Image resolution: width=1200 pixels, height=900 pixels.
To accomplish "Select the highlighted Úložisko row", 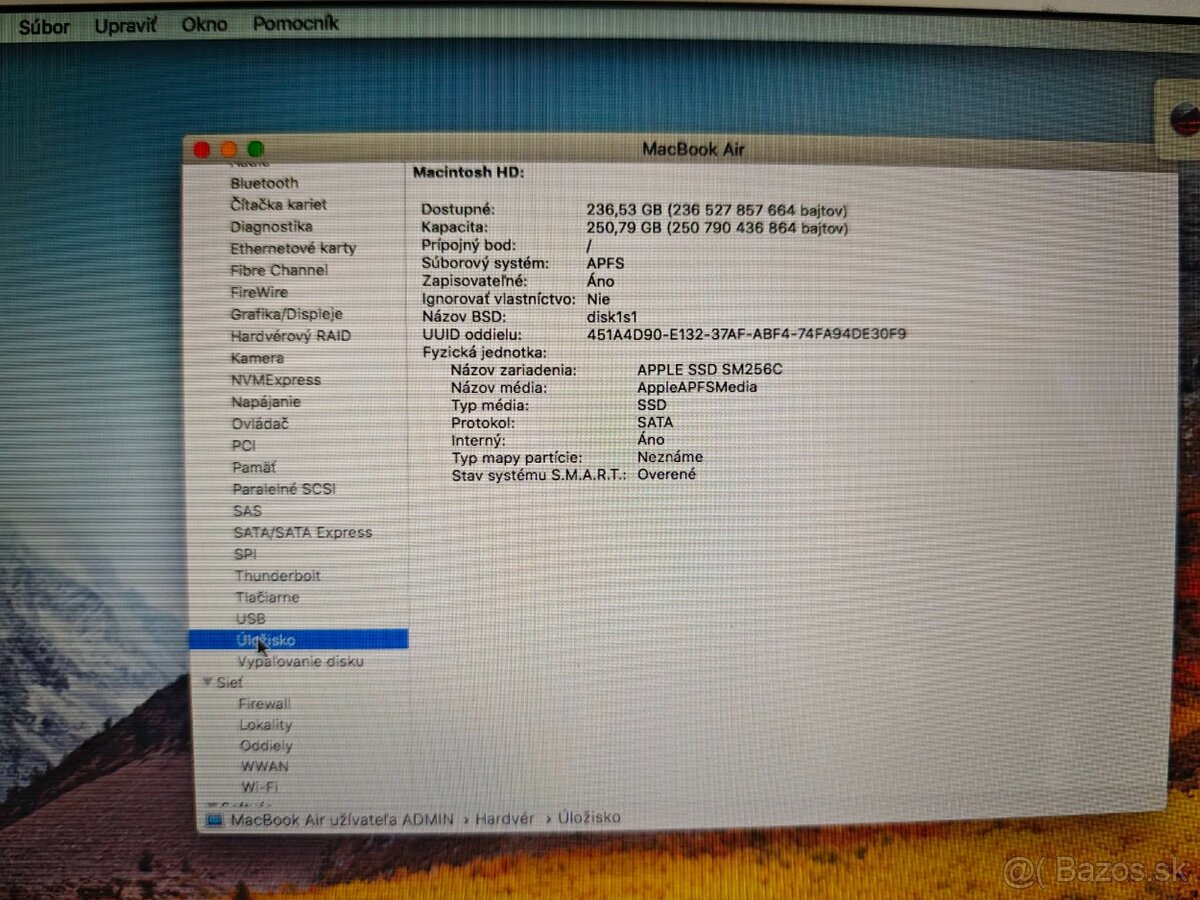I will point(298,640).
